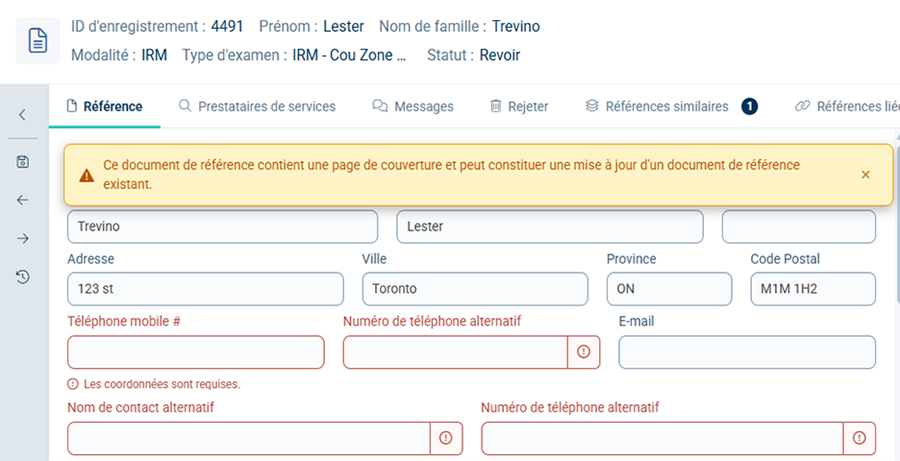
Task: Open the Références liées tab
Action: tap(848, 106)
